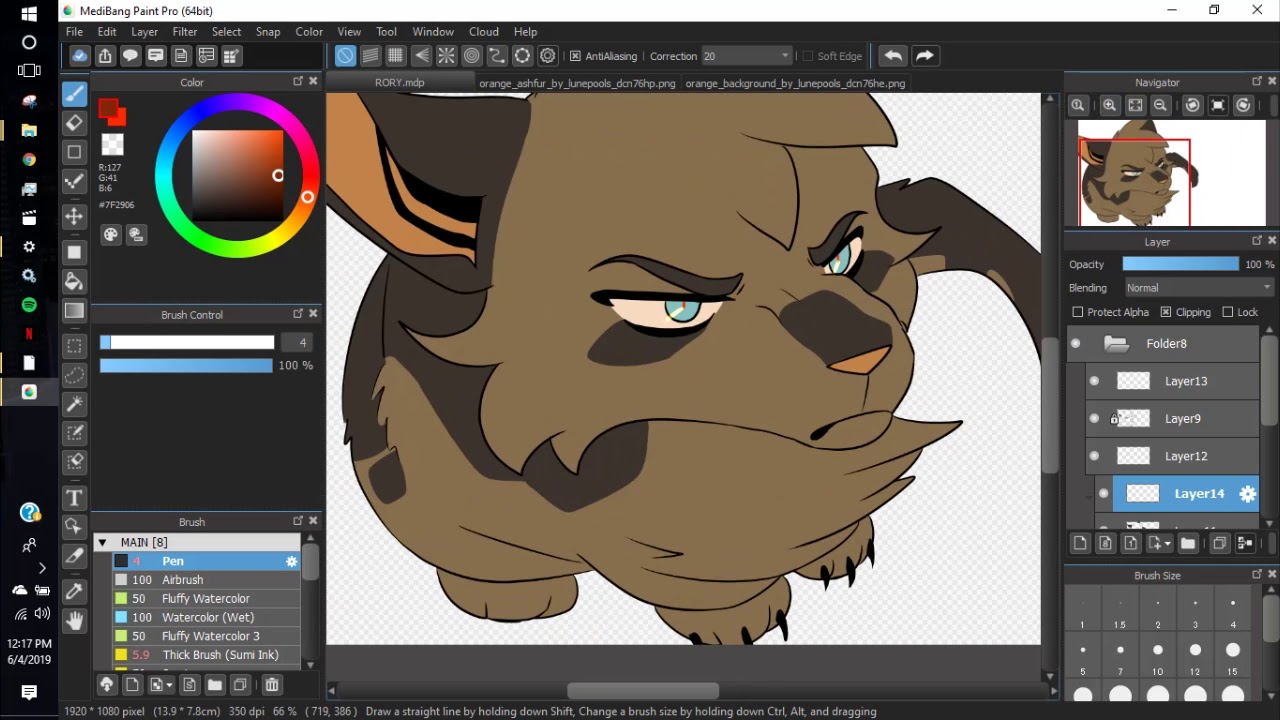Viewport: 1280px width, 720px height.
Task: Toggle Clipping checkbox
Action: coord(1165,312)
